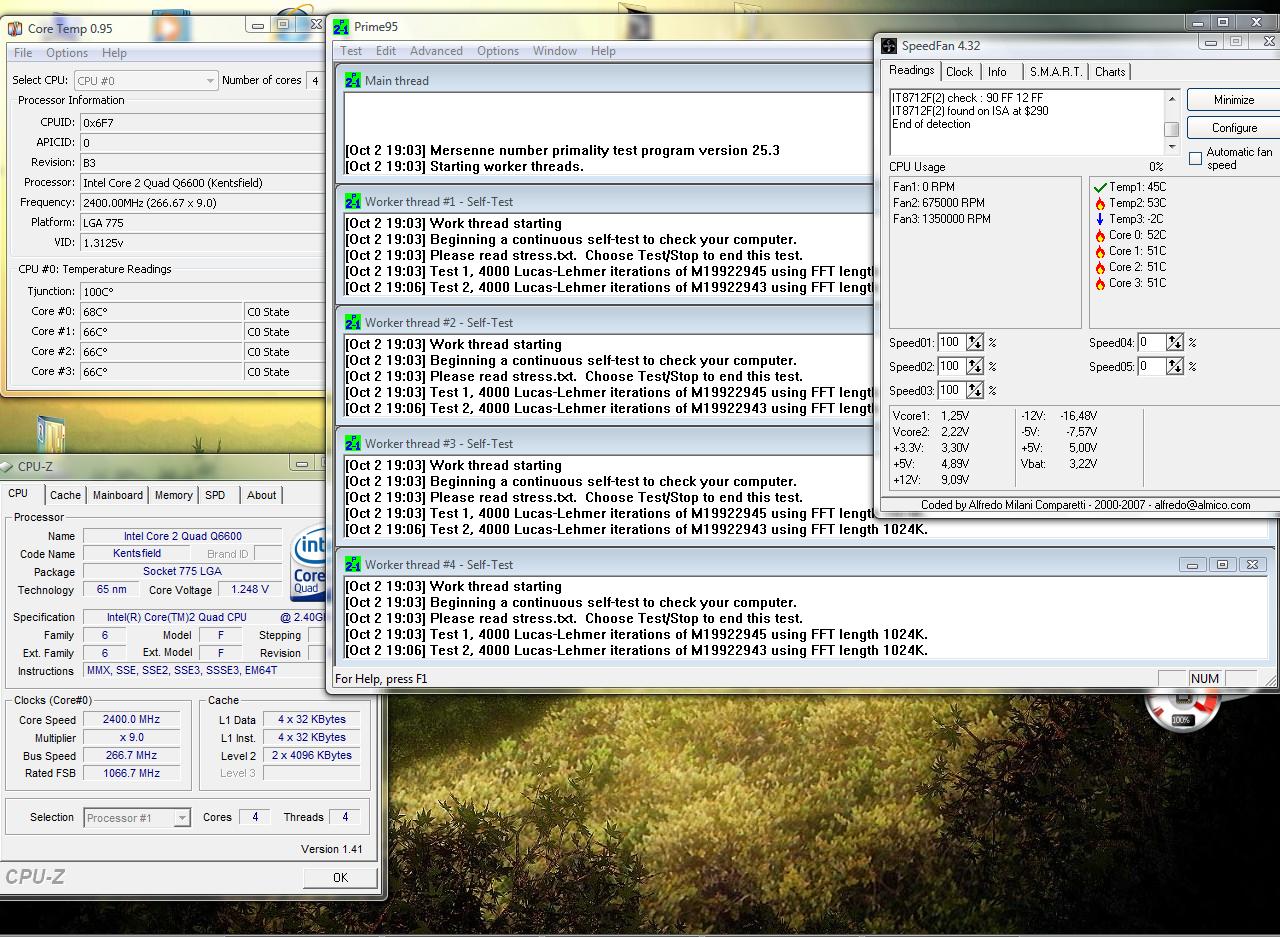
Task: Click the Speed02 spinner arrows
Action: tap(975, 367)
